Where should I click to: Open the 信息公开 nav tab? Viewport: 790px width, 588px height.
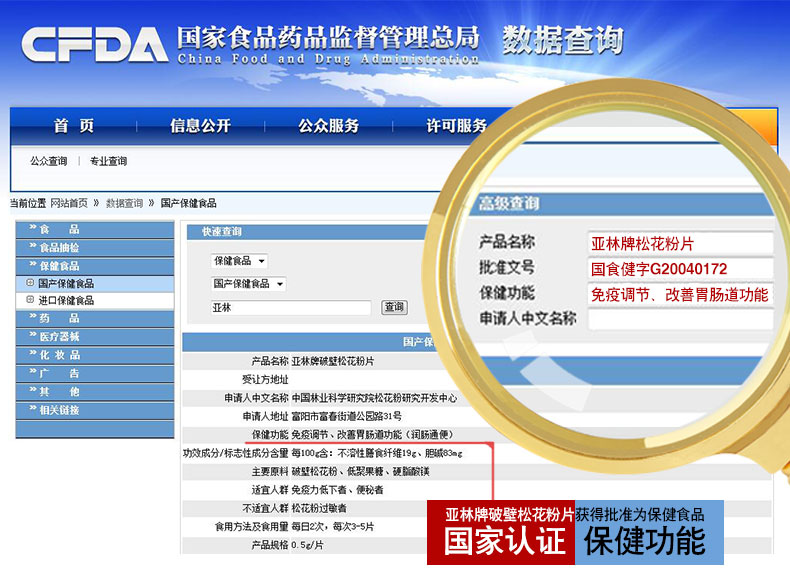pyautogui.click(x=201, y=126)
